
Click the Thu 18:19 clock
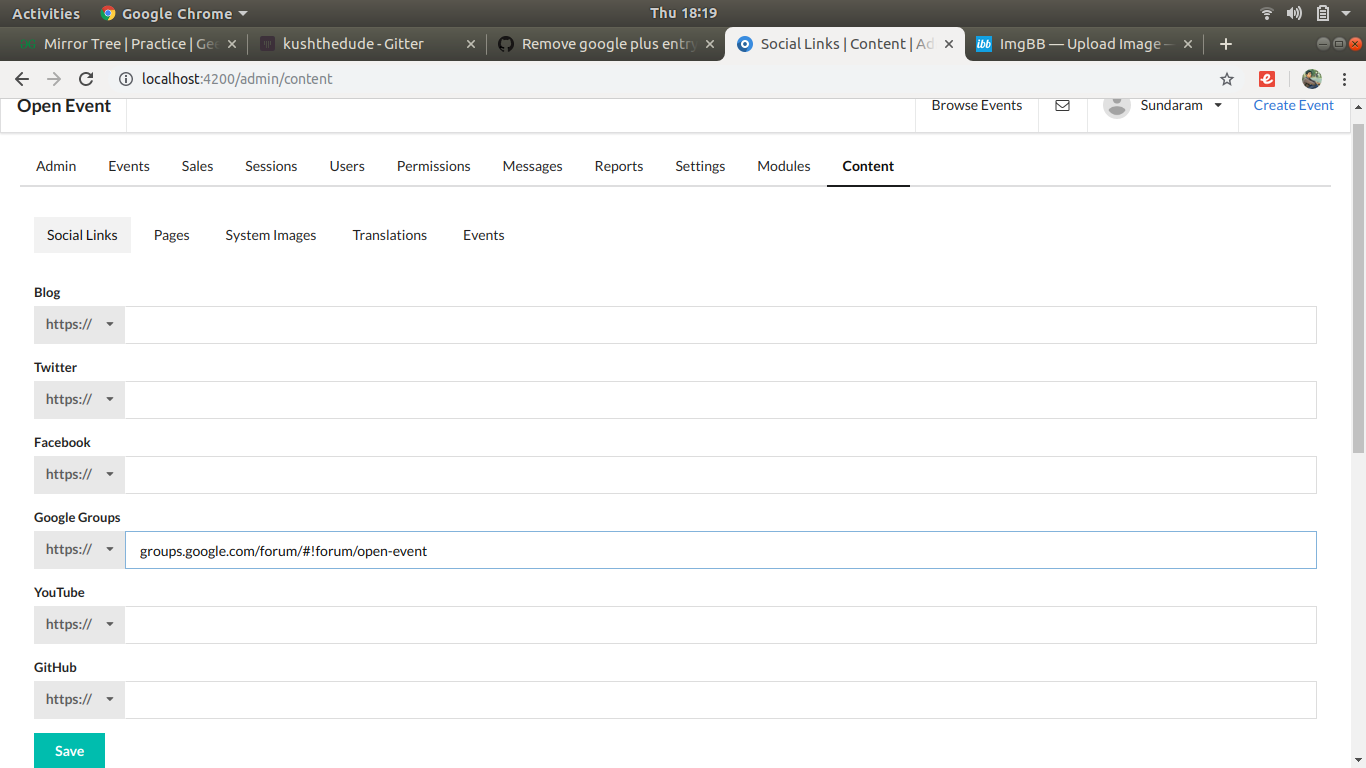(683, 13)
